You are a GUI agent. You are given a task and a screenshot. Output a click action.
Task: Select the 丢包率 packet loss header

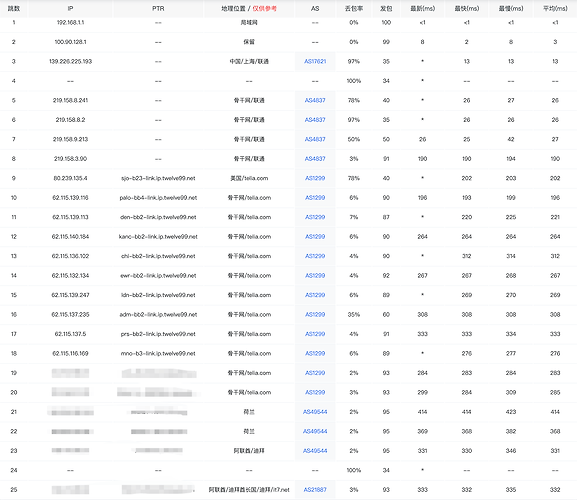tap(354, 8)
